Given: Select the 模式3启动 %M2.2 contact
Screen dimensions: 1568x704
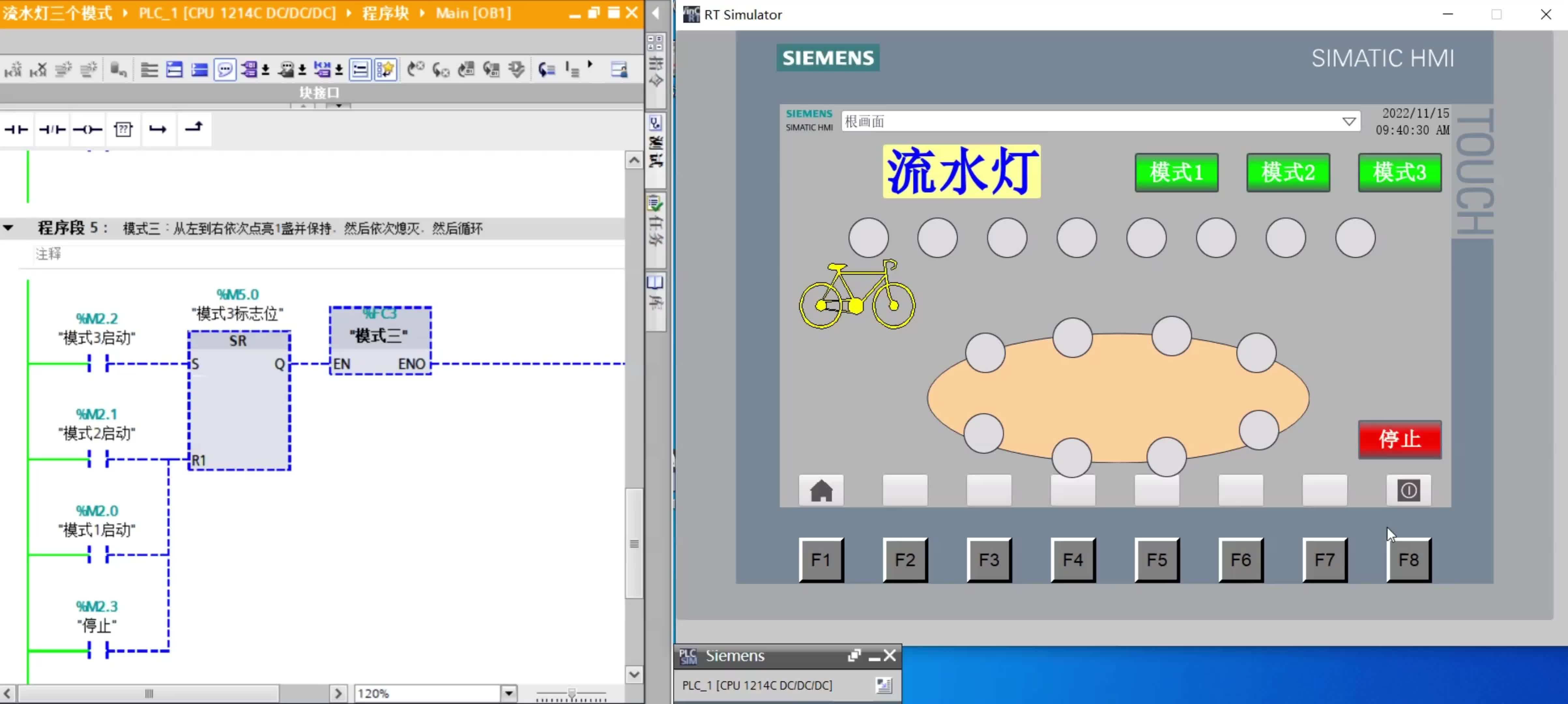Looking at the screenshot, I should (97, 364).
